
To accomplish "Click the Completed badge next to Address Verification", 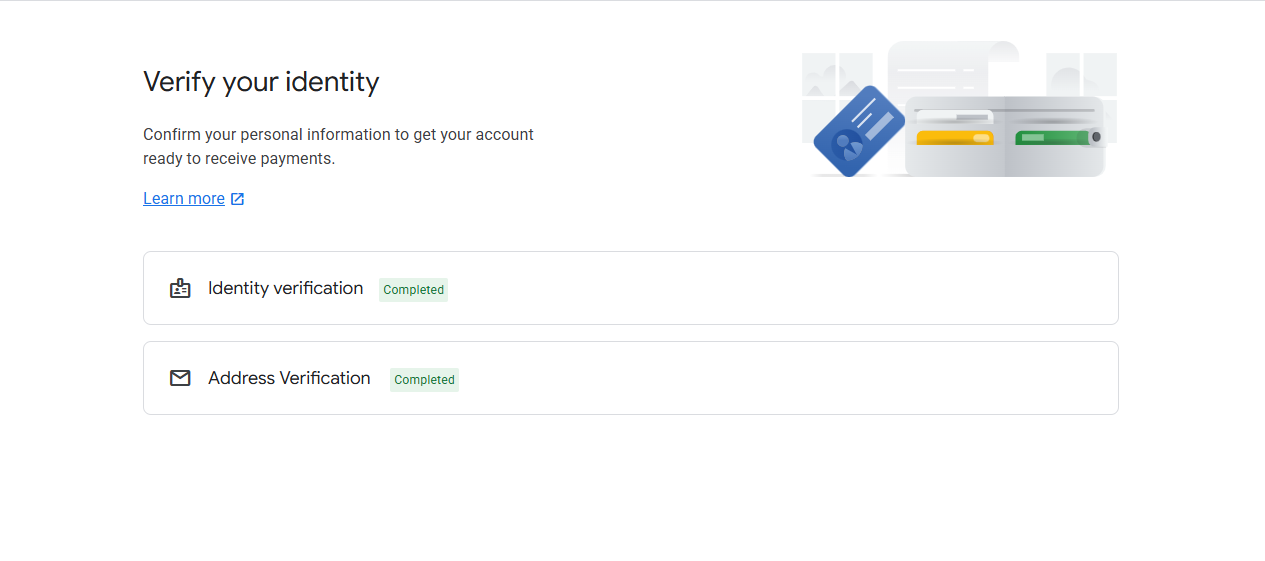I will [424, 380].
